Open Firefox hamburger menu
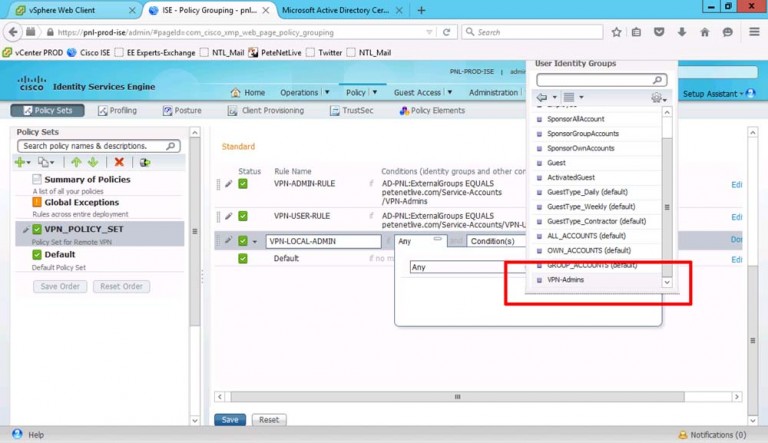Viewport: 768px width, 443px height. (x=754, y=32)
